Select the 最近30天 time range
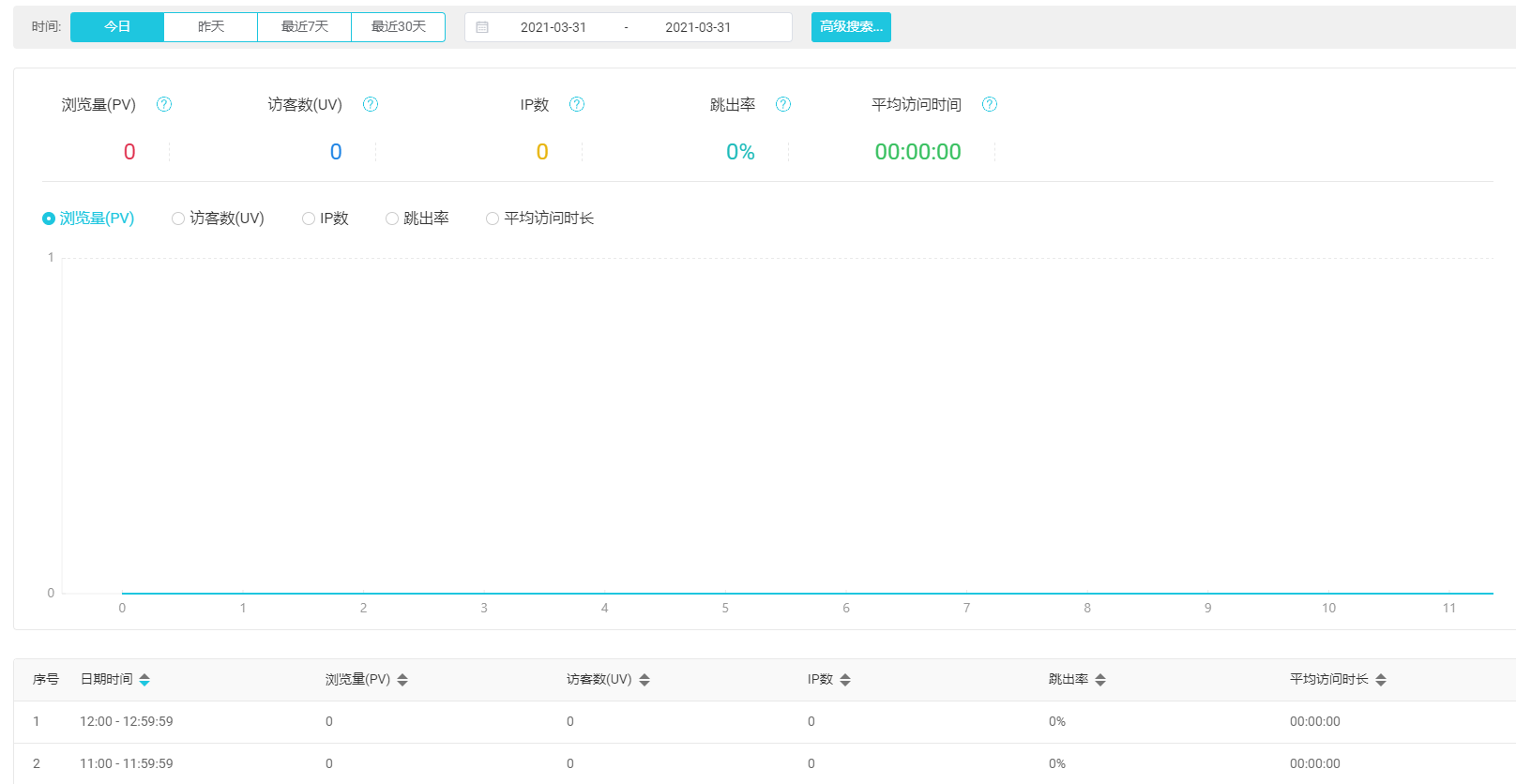This screenshot has width=1516, height=784. tap(399, 27)
